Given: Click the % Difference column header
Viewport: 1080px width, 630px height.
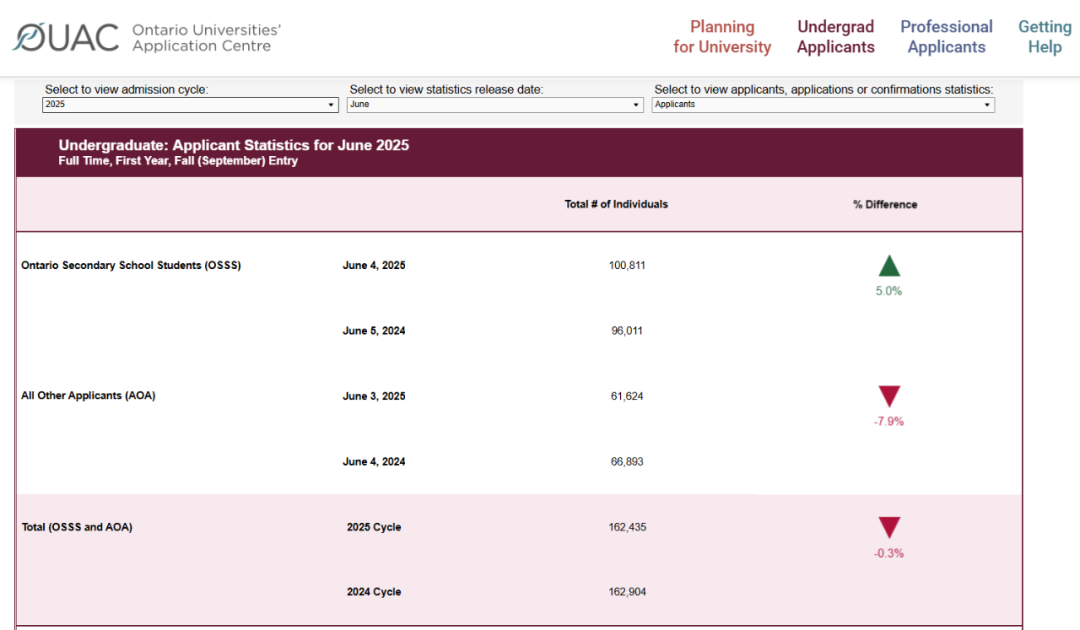Looking at the screenshot, I should (x=885, y=205).
